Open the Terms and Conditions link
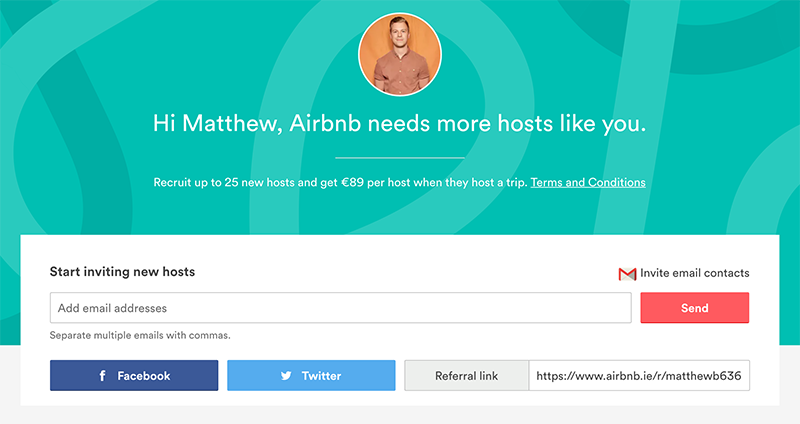The height and width of the screenshot is (424, 800). coord(588,183)
